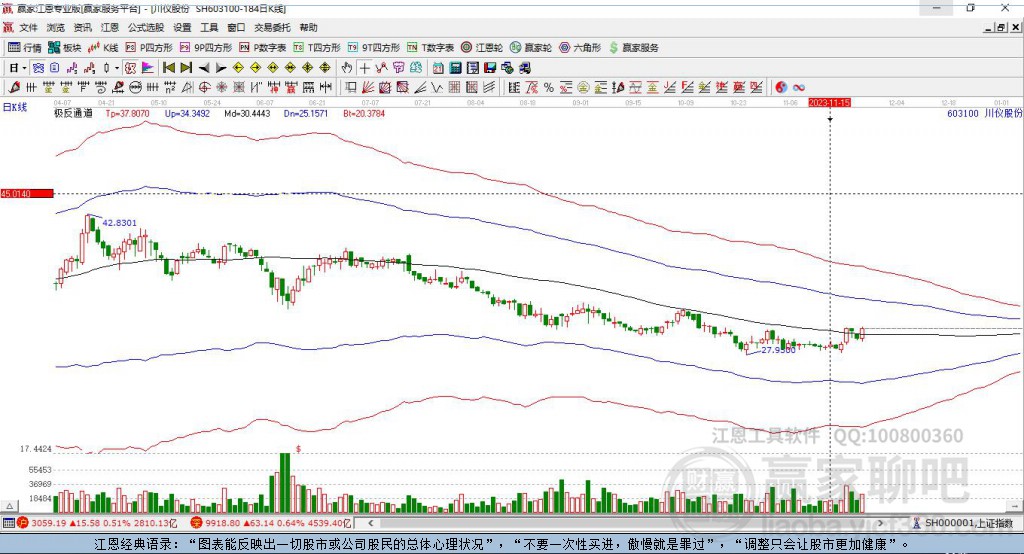Open the 赢家轮 wheel tool

531,48
